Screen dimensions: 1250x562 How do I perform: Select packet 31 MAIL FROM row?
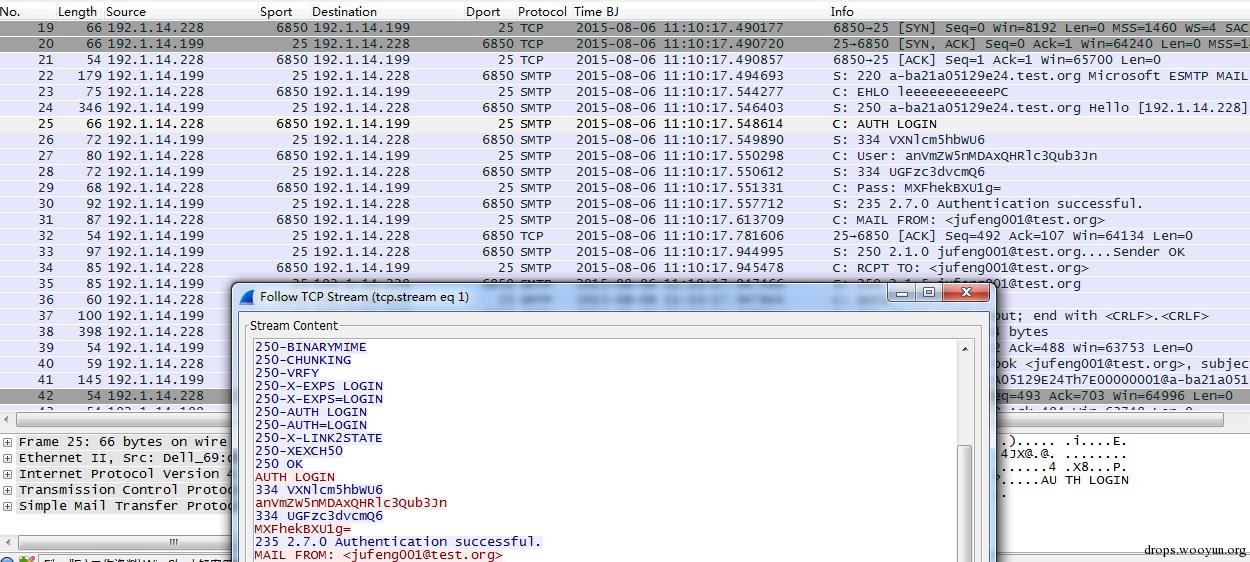[625, 220]
